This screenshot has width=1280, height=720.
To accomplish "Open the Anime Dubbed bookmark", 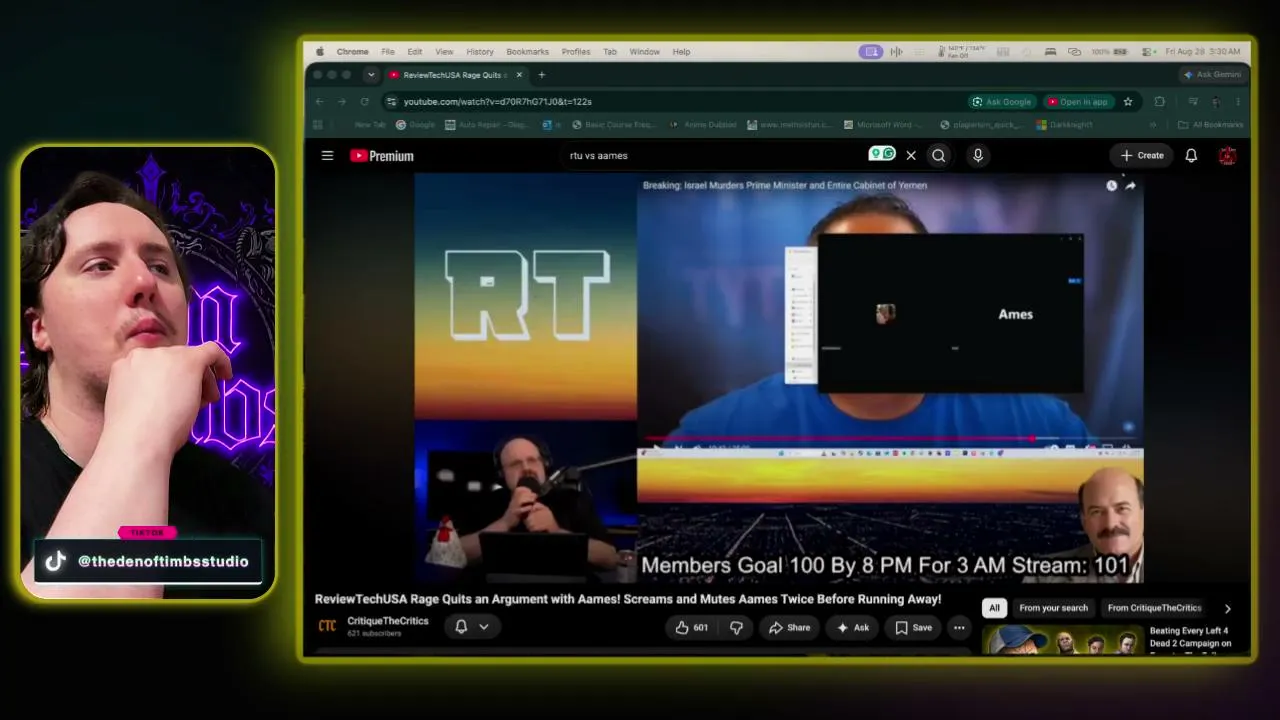I will 703,125.
